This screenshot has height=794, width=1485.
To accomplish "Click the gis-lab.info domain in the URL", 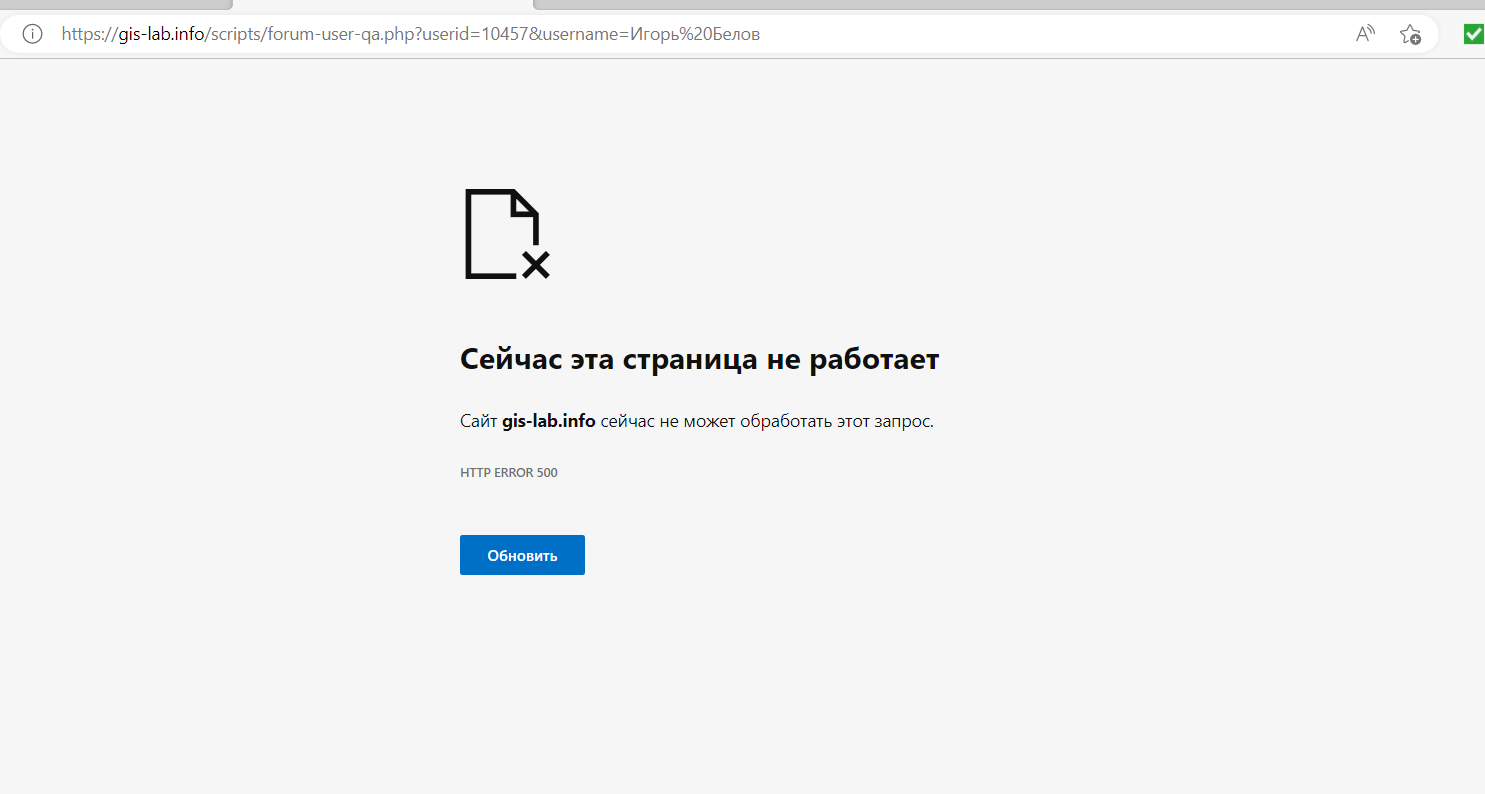I will (161, 34).
